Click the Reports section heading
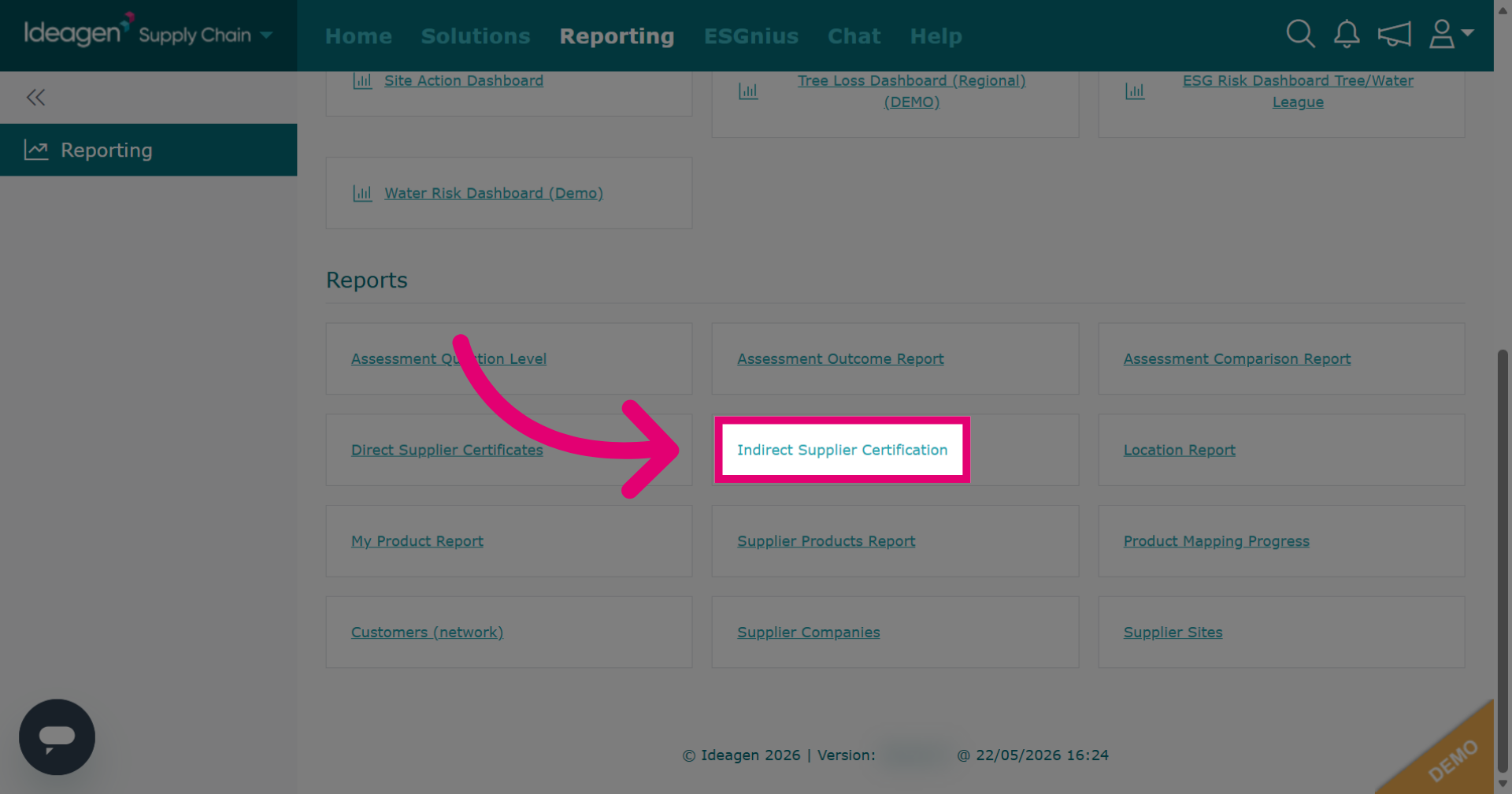The image size is (1512, 794). click(x=367, y=280)
